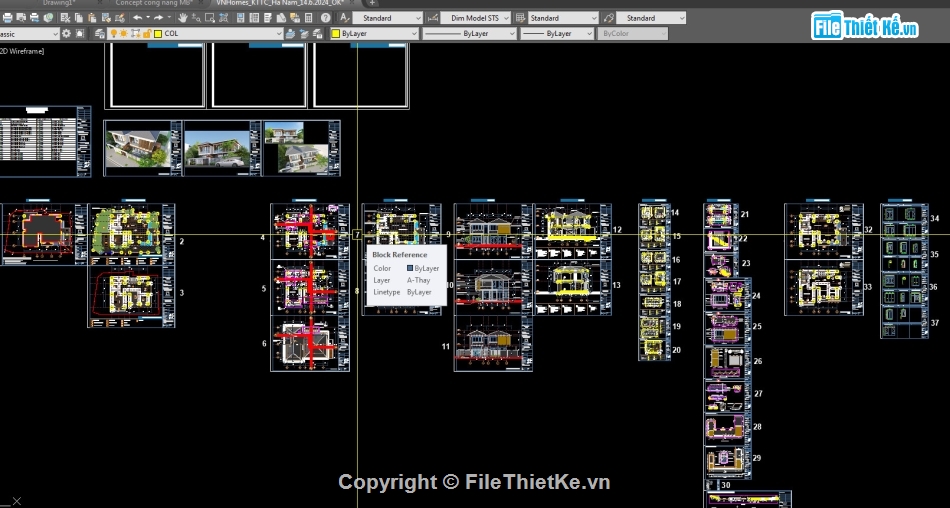Open the Sheet Set Manager icon
Image resolution: width=950 pixels, height=508 pixels.
click(x=281, y=18)
